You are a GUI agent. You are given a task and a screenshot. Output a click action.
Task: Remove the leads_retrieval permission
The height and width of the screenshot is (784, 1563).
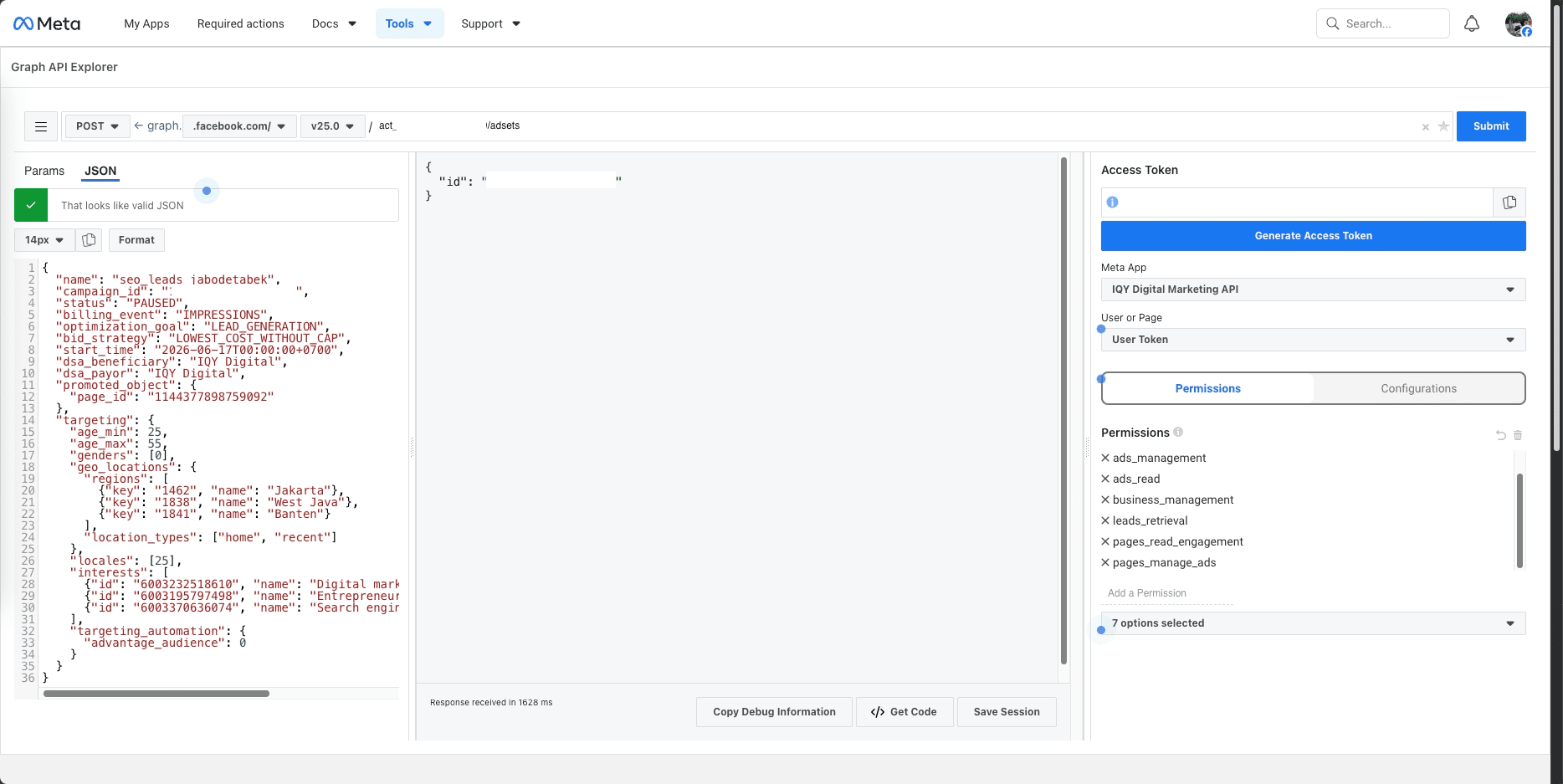click(x=1105, y=520)
